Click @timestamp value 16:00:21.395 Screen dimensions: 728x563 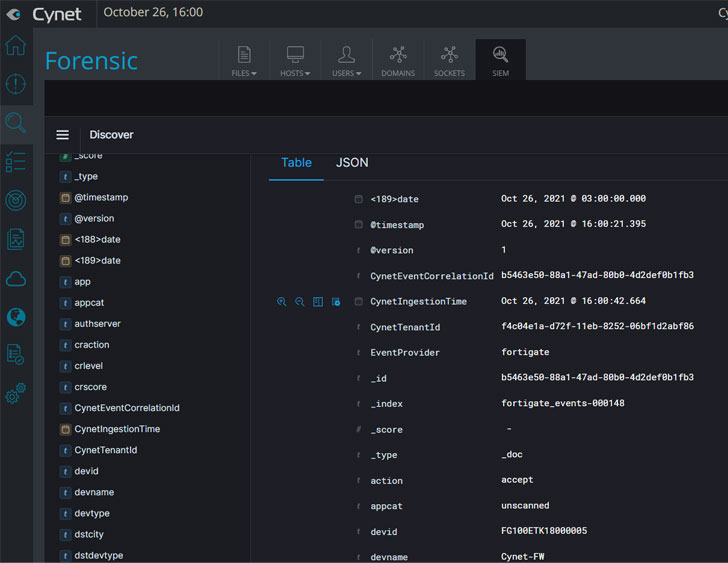point(573,224)
